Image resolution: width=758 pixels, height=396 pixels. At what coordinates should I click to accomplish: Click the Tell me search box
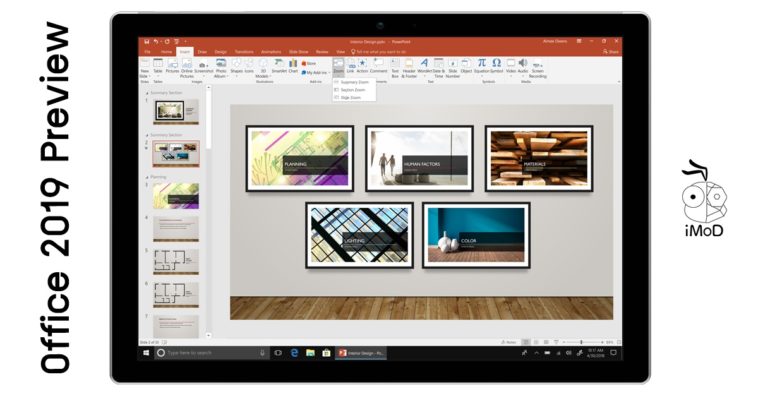pyautogui.click(x=379, y=52)
